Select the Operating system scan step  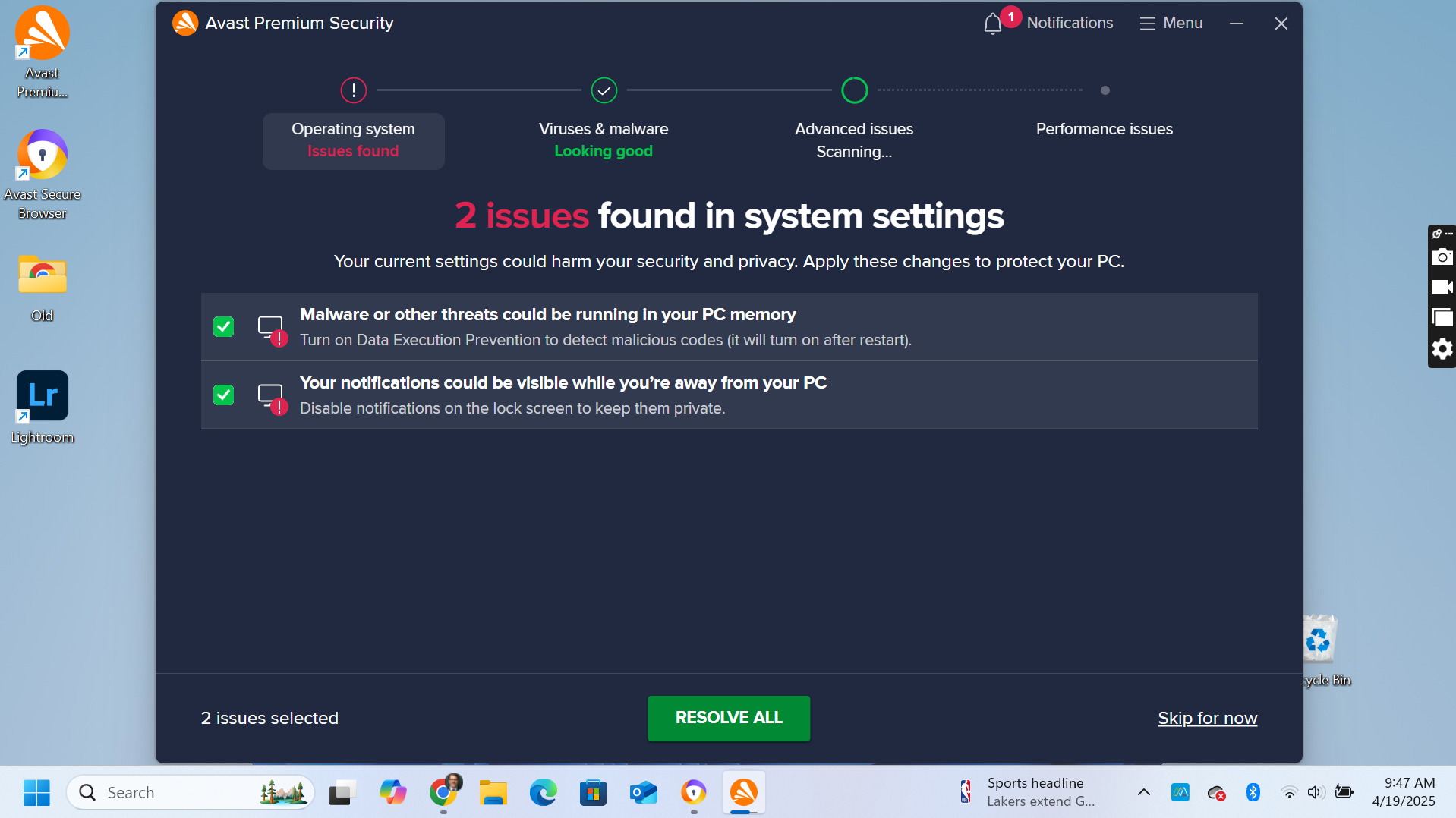coord(353,140)
